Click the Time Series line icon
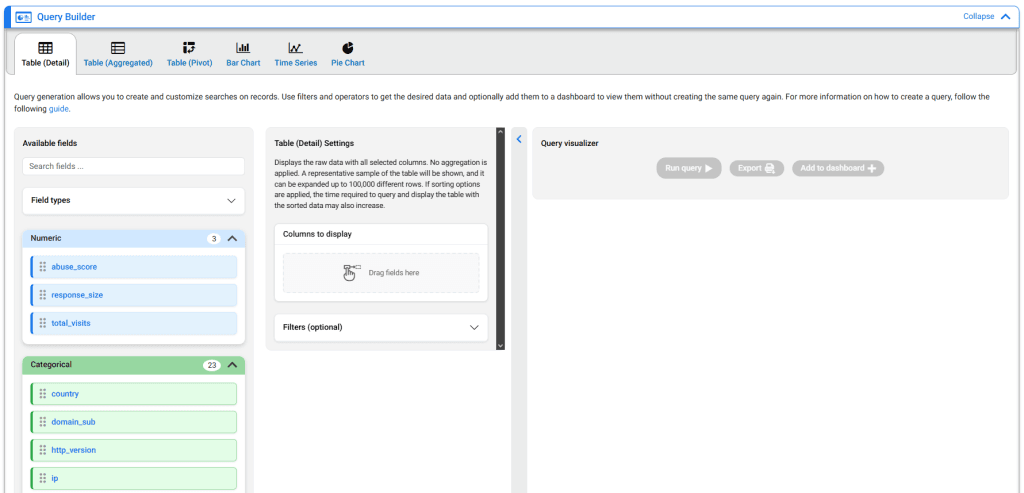This screenshot has width=1024, height=493. coord(295,48)
